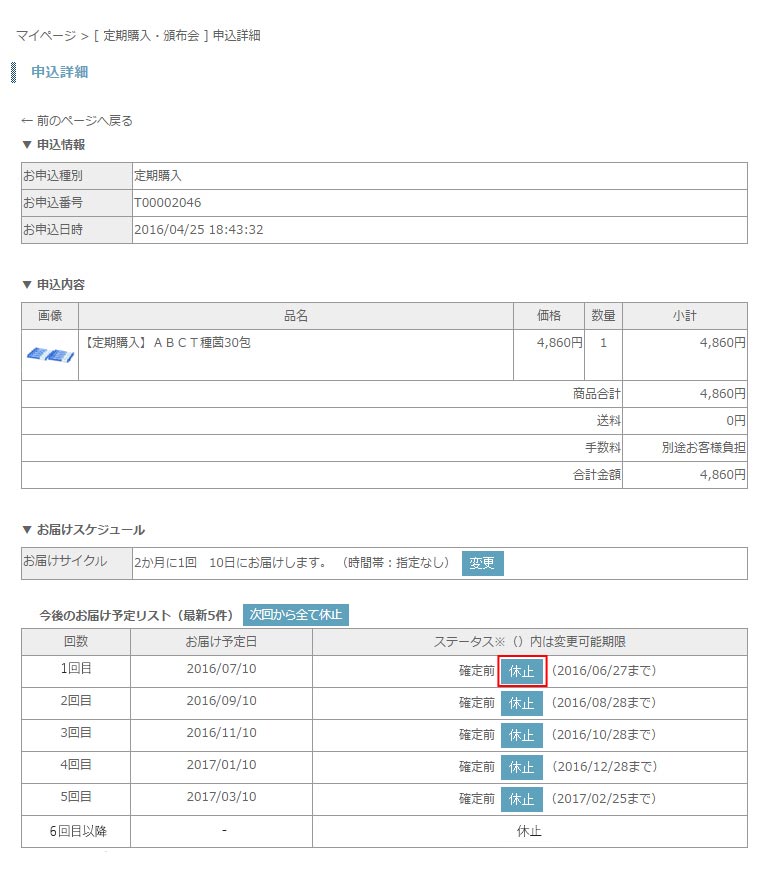Suspend the 4回目 delivery on 2017/01/10

pyautogui.click(x=522, y=767)
